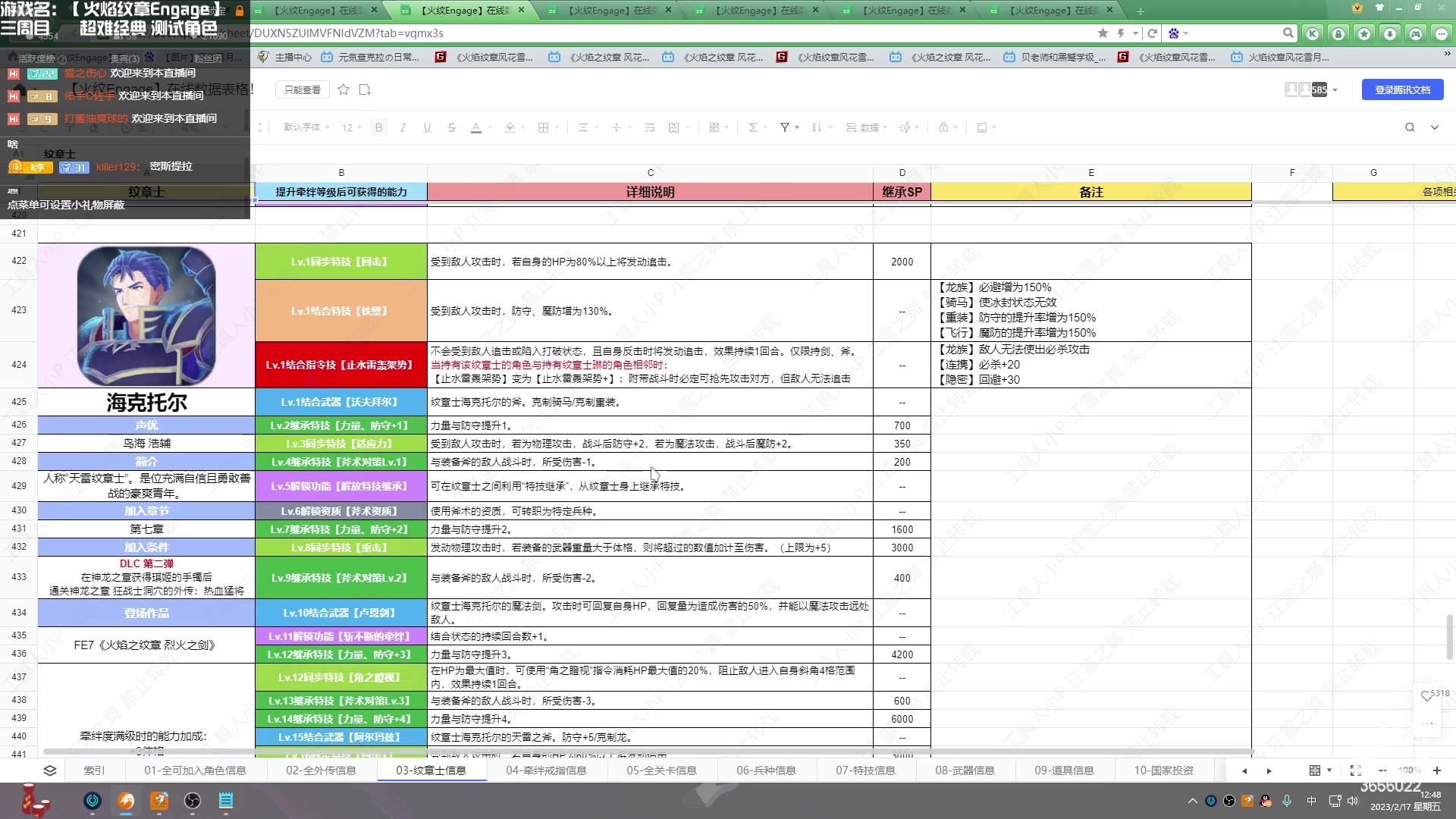Click the 主播中心 bookmark

(285, 57)
